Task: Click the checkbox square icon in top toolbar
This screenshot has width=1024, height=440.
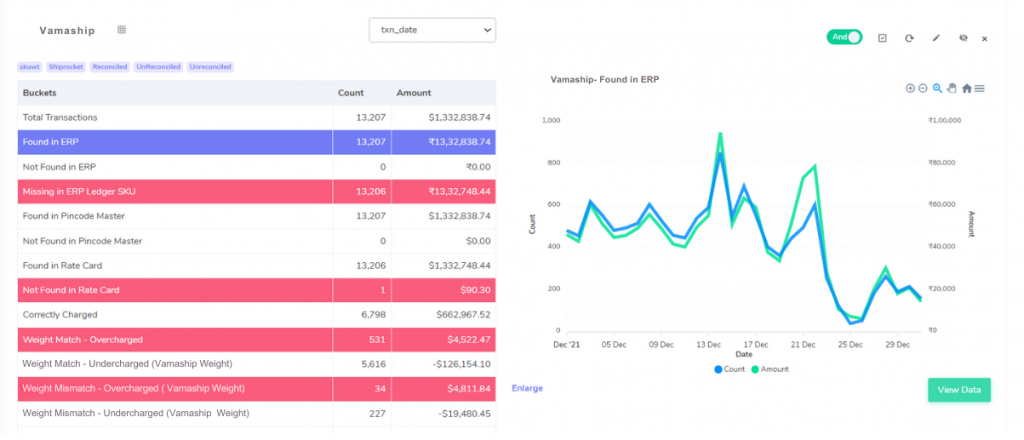Action: [x=882, y=39]
